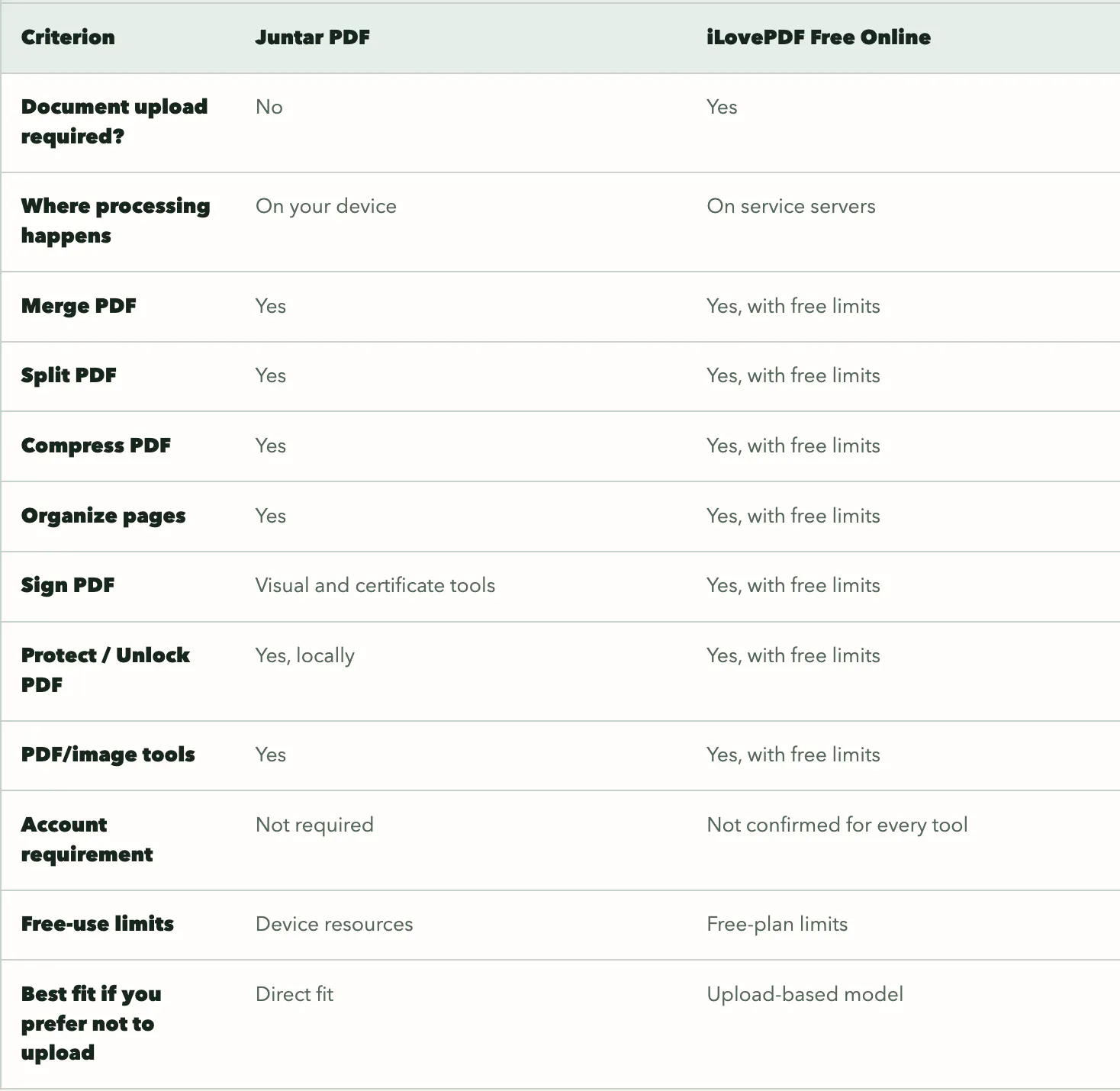
Task: Select Juntar PDF's "Yes" in Organize pages row
Action: (271, 516)
